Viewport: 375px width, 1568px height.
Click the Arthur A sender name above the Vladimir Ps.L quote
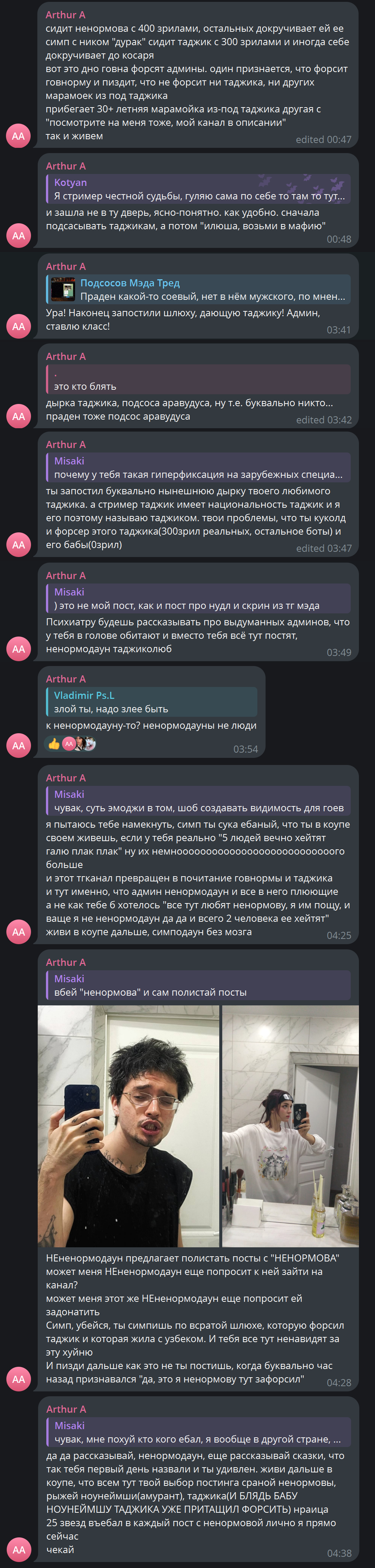point(66,679)
